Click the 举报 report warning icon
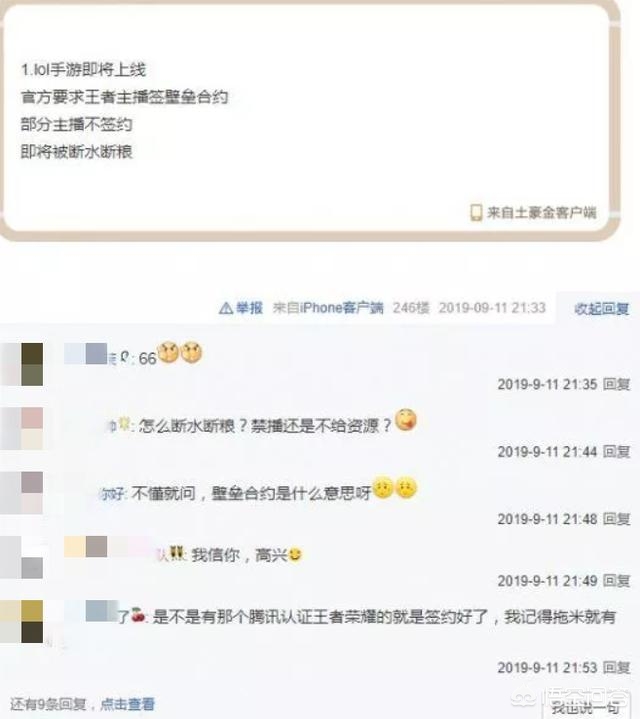 coord(226,308)
